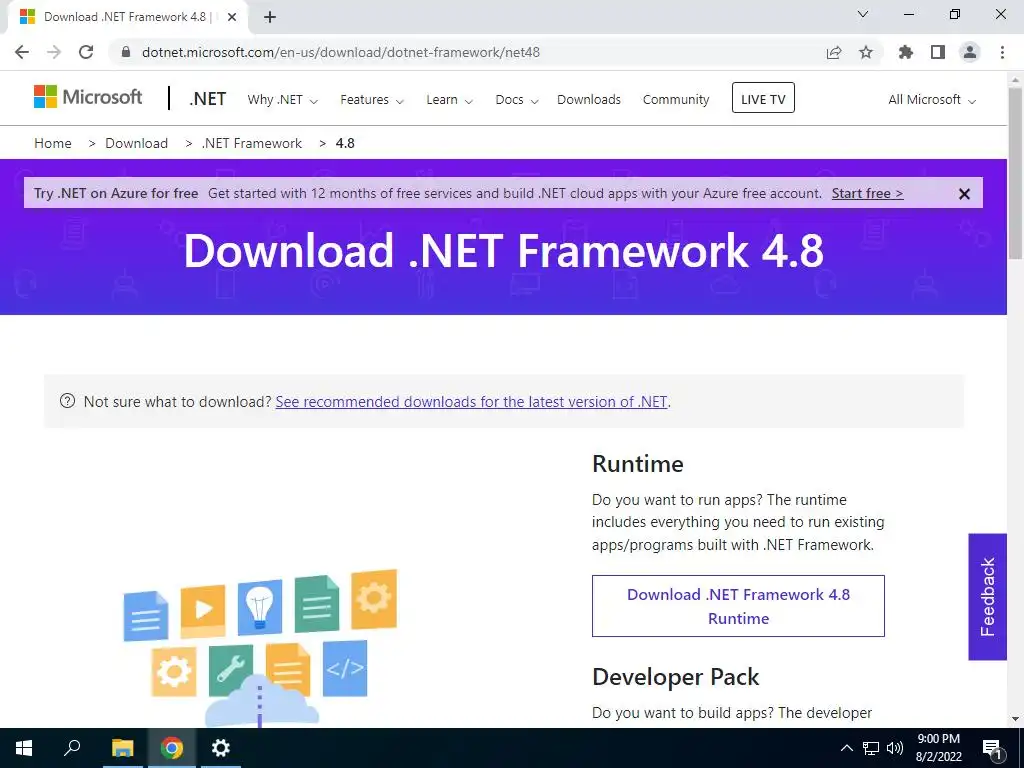
Task: Click Download .NET Framework 4.8 Runtime button
Action: coord(738,606)
